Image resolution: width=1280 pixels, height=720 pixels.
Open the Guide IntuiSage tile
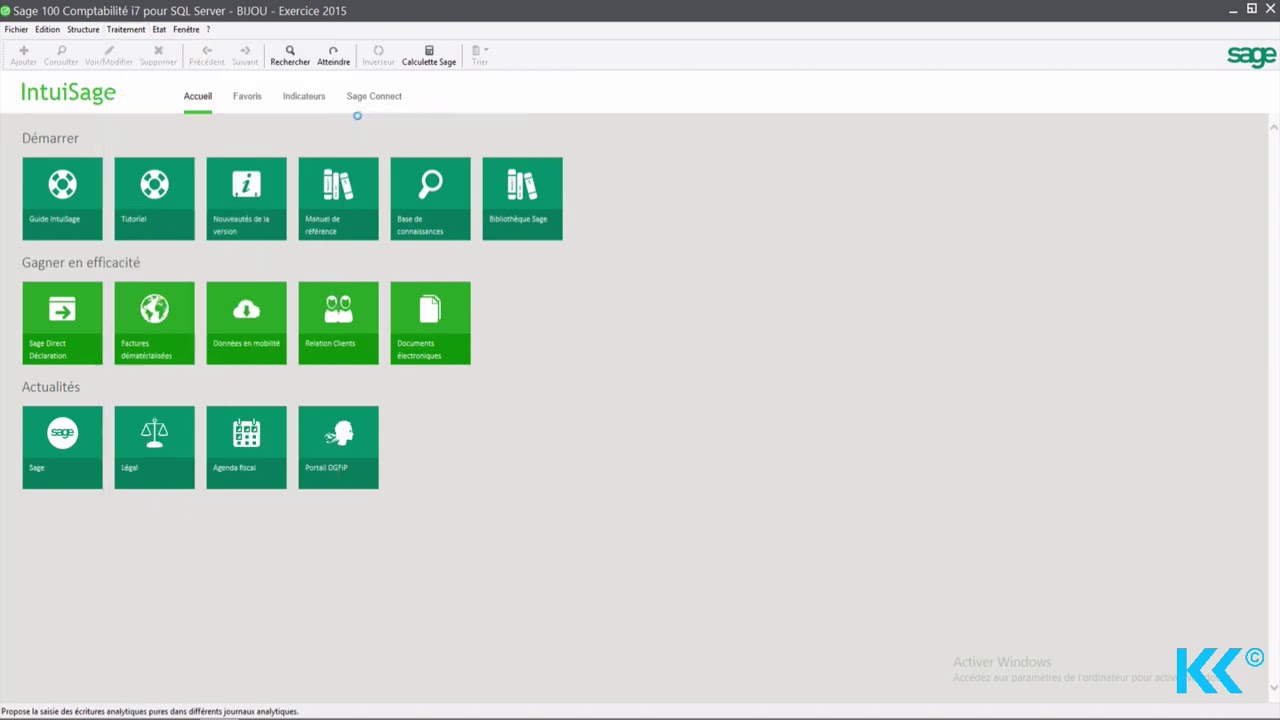click(x=62, y=198)
